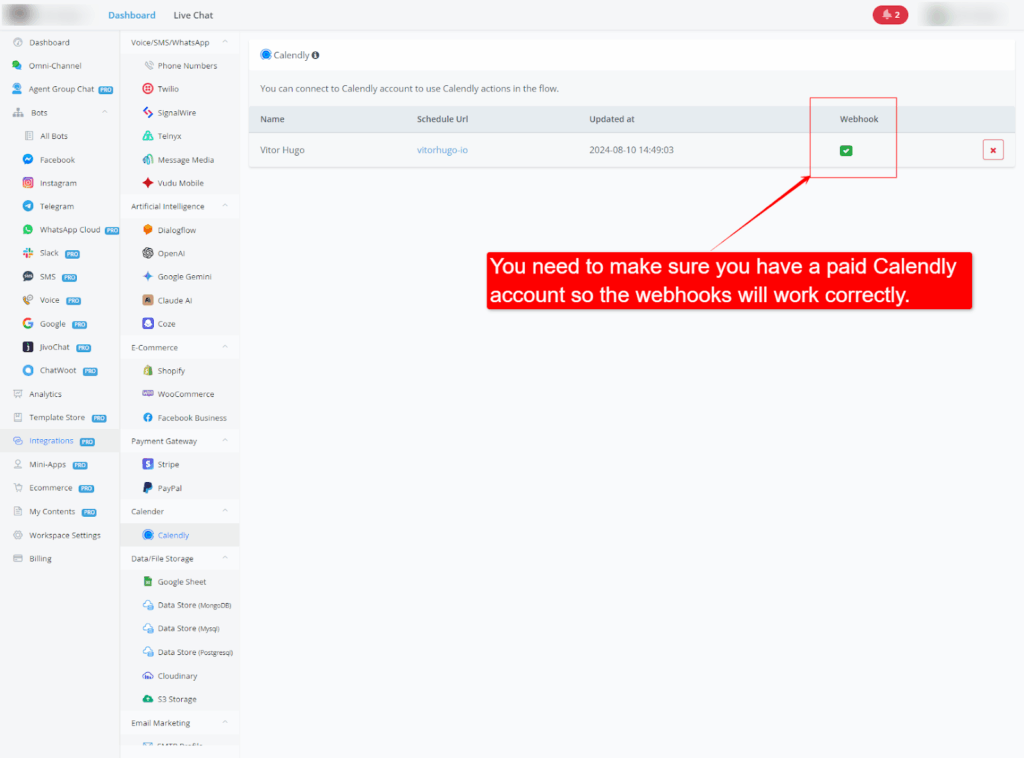Screen dimensions: 1024x758
Task: Click the Facebook Messenger bot icon
Action: click(x=28, y=160)
